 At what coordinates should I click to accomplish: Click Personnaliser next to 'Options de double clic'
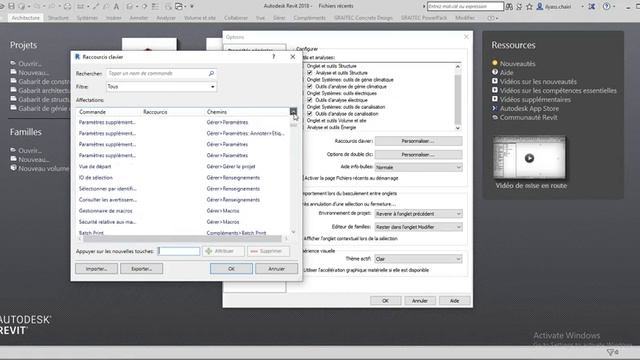point(418,155)
